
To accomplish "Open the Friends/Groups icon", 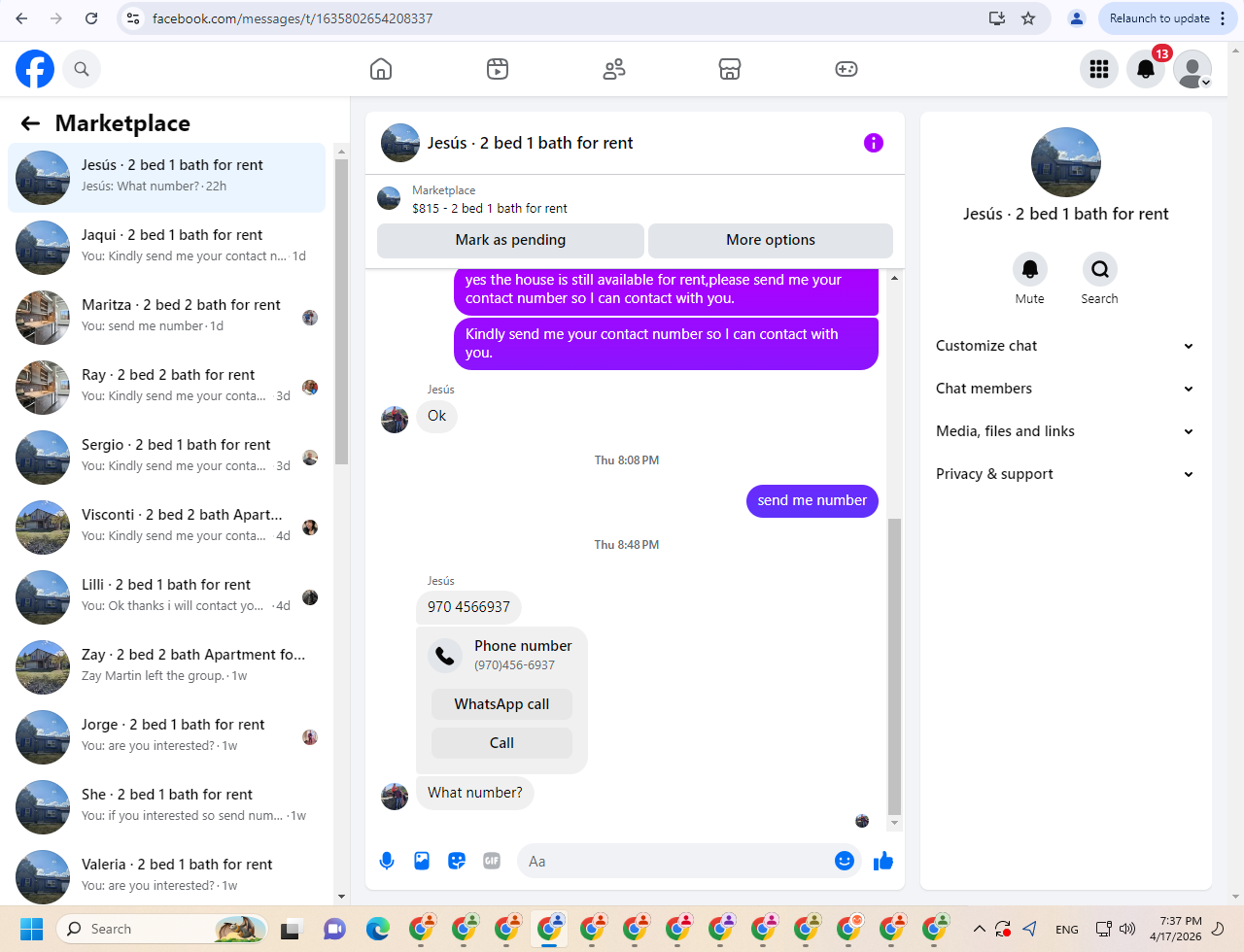I will [x=614, y=69].
